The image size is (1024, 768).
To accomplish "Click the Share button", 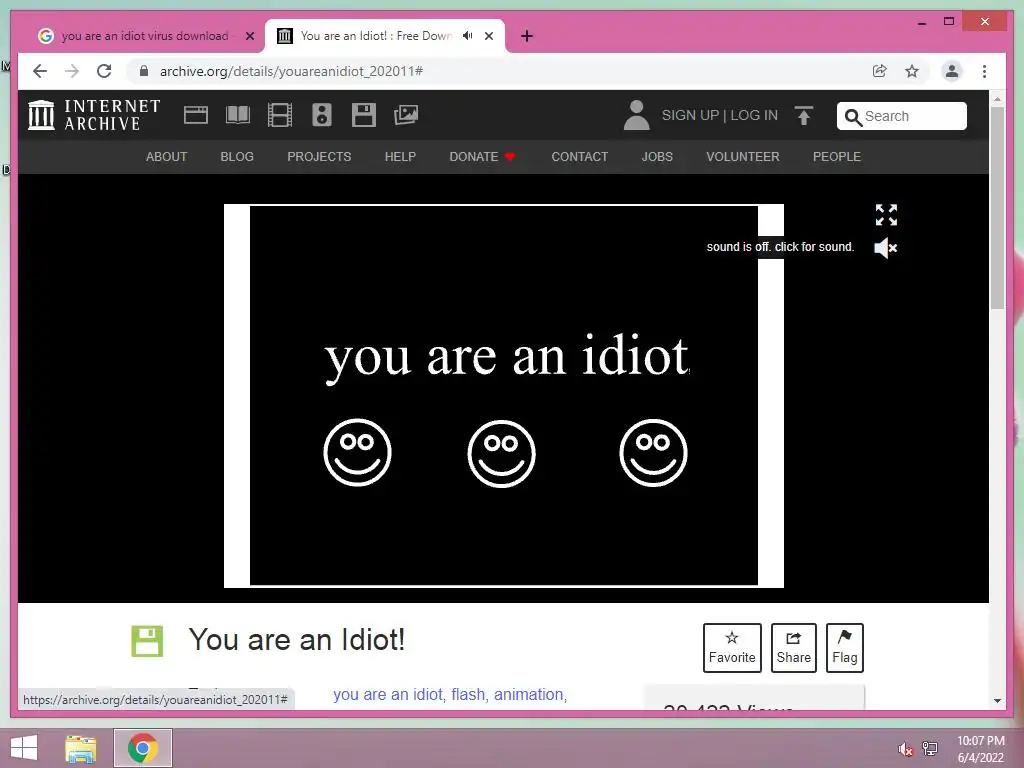I will (793, 648).
